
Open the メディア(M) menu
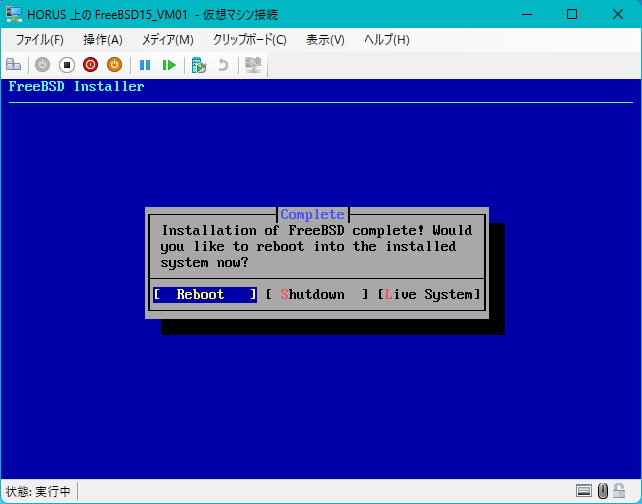(167, 40)
